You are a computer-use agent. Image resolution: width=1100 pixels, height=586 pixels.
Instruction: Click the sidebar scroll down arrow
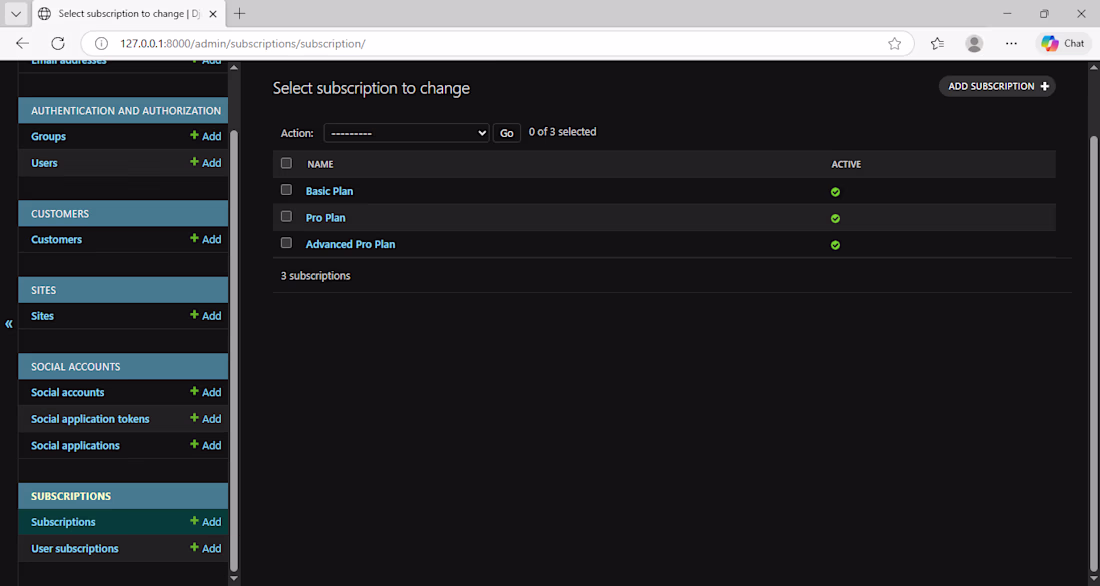tap(234, 579)
